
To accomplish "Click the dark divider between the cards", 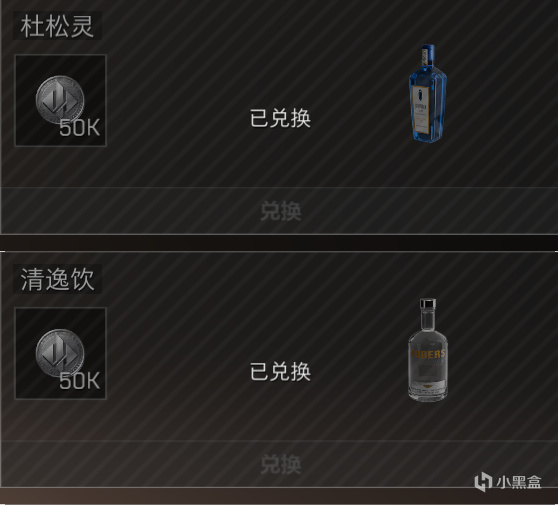I will [x=279, y=243].
